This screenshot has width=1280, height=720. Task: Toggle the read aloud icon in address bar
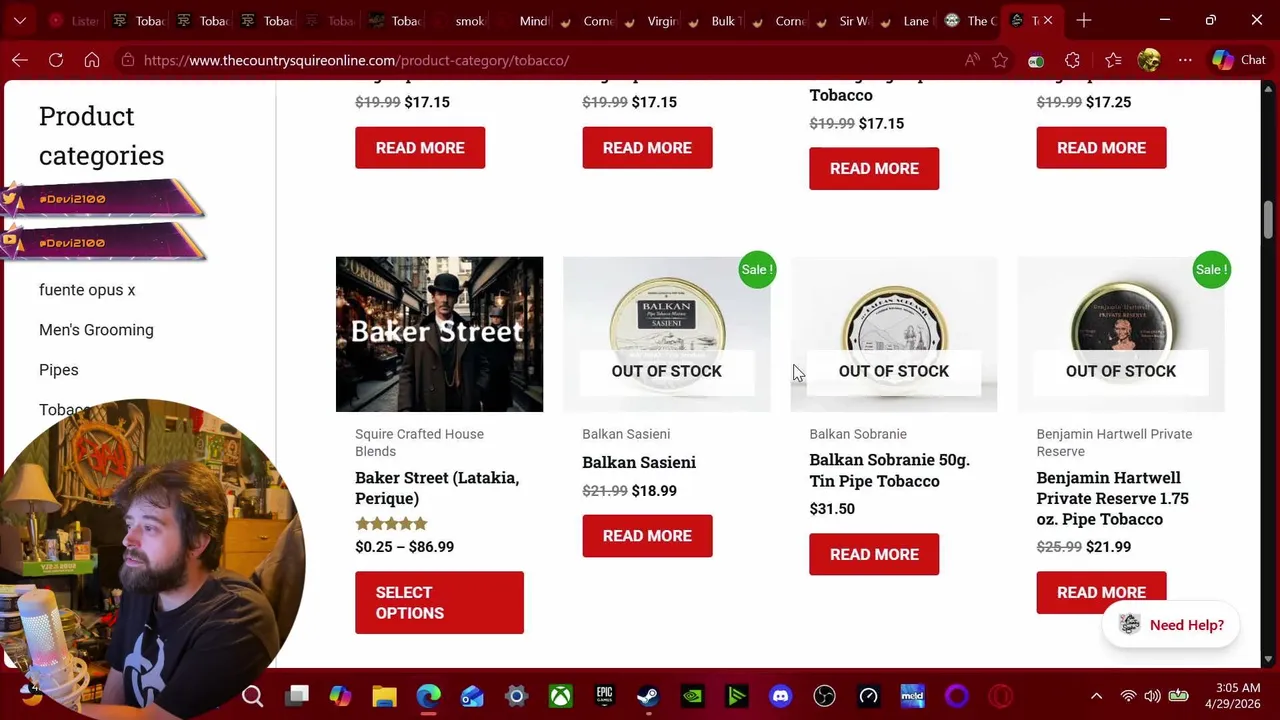point(971,60)
